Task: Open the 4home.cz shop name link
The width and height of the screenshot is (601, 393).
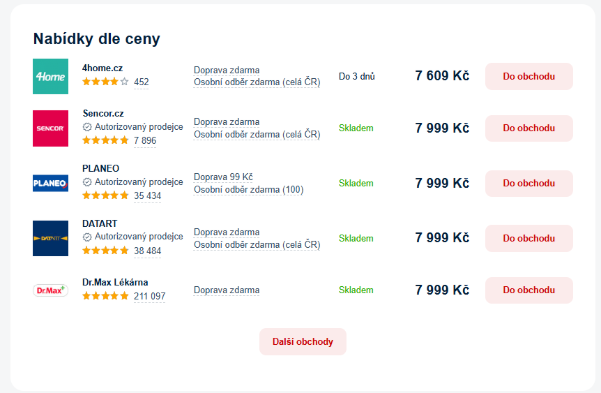Action: click(102, 68)
